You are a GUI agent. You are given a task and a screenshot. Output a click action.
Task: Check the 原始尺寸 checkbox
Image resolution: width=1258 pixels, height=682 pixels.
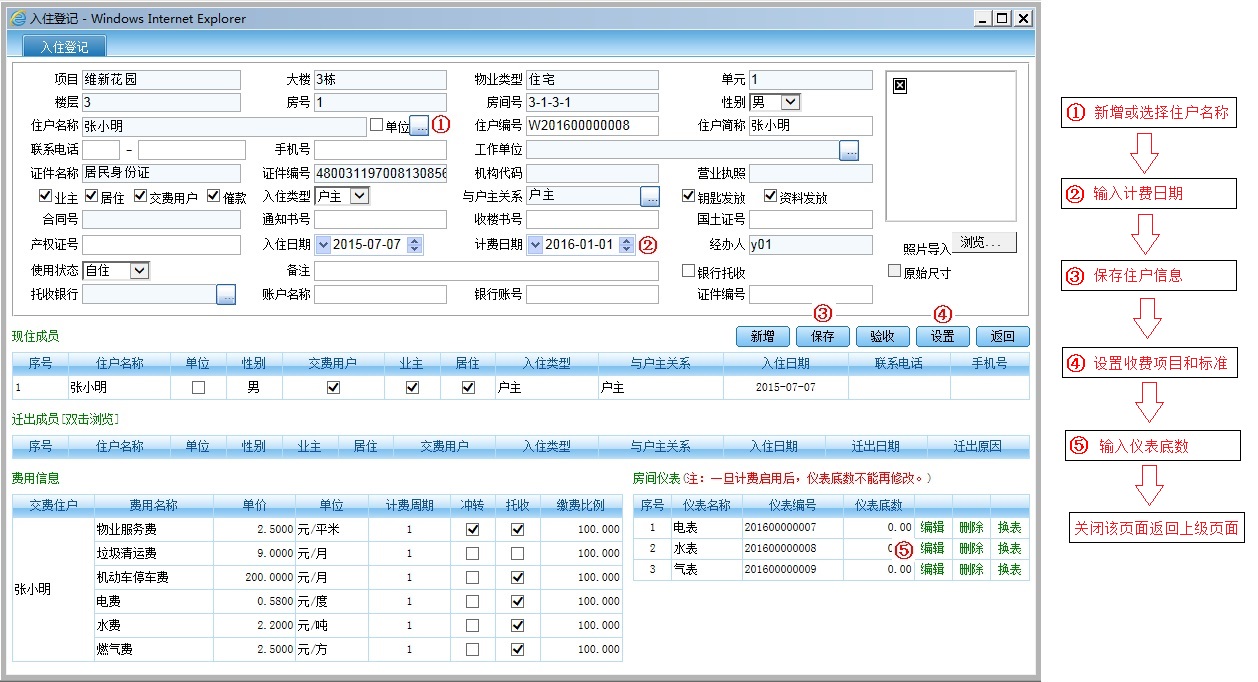coord(895,271)
